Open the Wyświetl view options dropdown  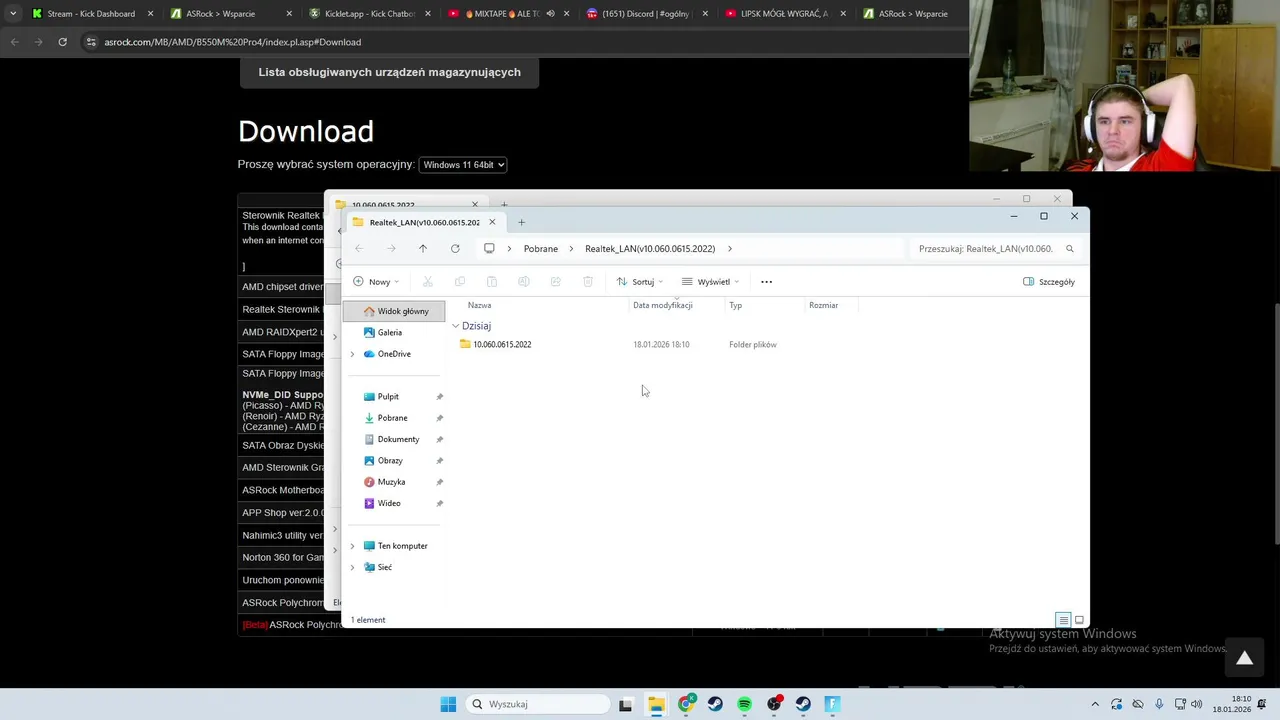[710, 282]
